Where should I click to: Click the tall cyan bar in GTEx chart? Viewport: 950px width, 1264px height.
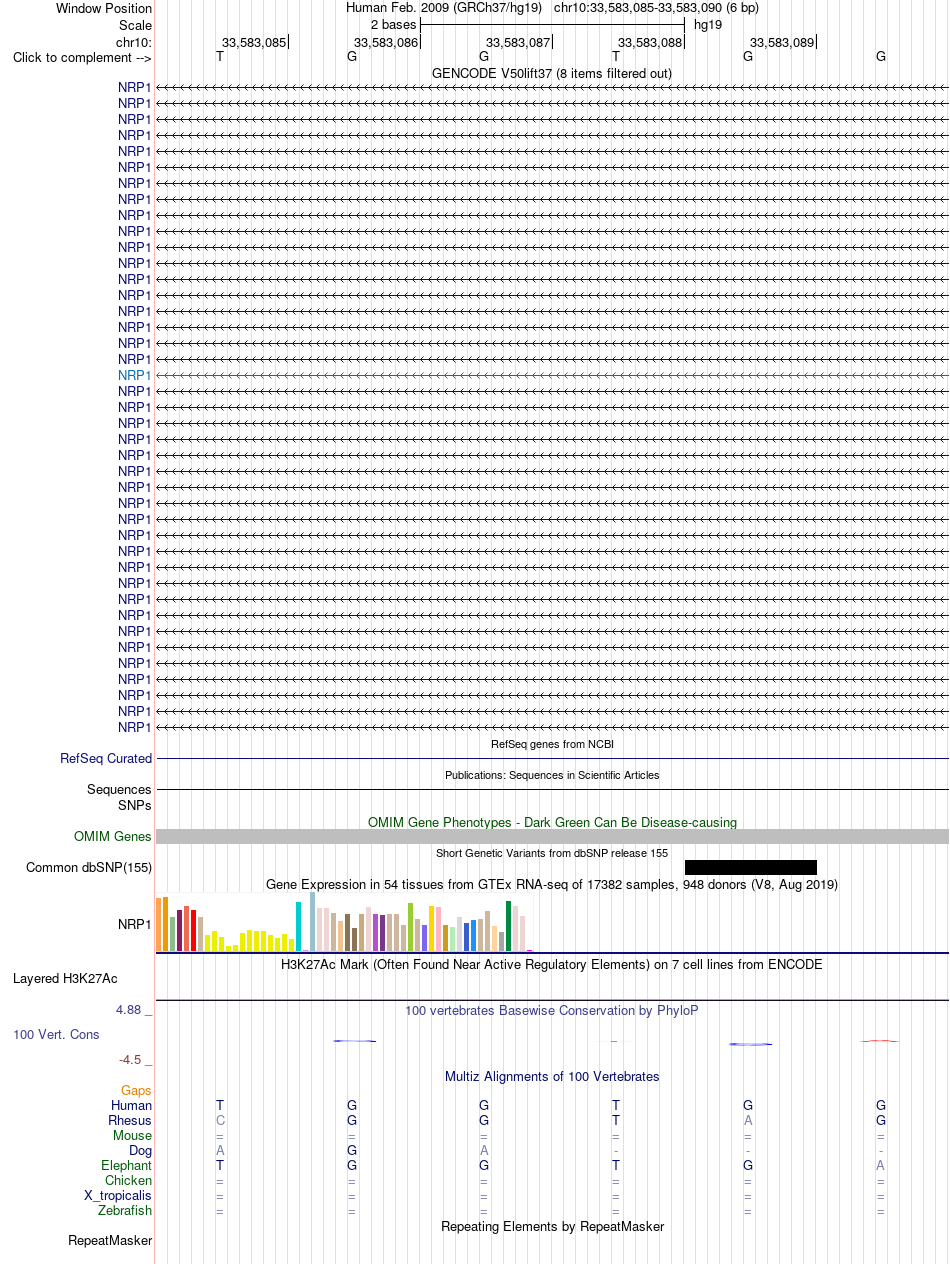[298, 926]
